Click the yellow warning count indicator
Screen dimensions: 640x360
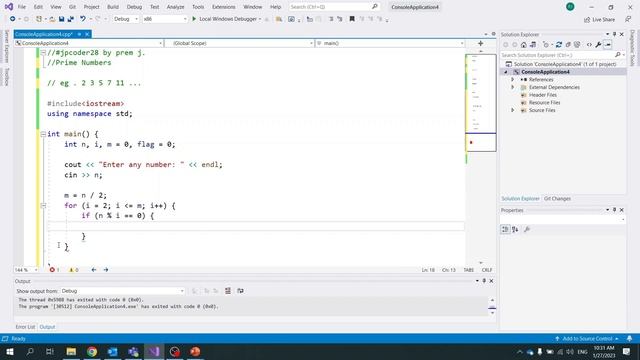73,270
